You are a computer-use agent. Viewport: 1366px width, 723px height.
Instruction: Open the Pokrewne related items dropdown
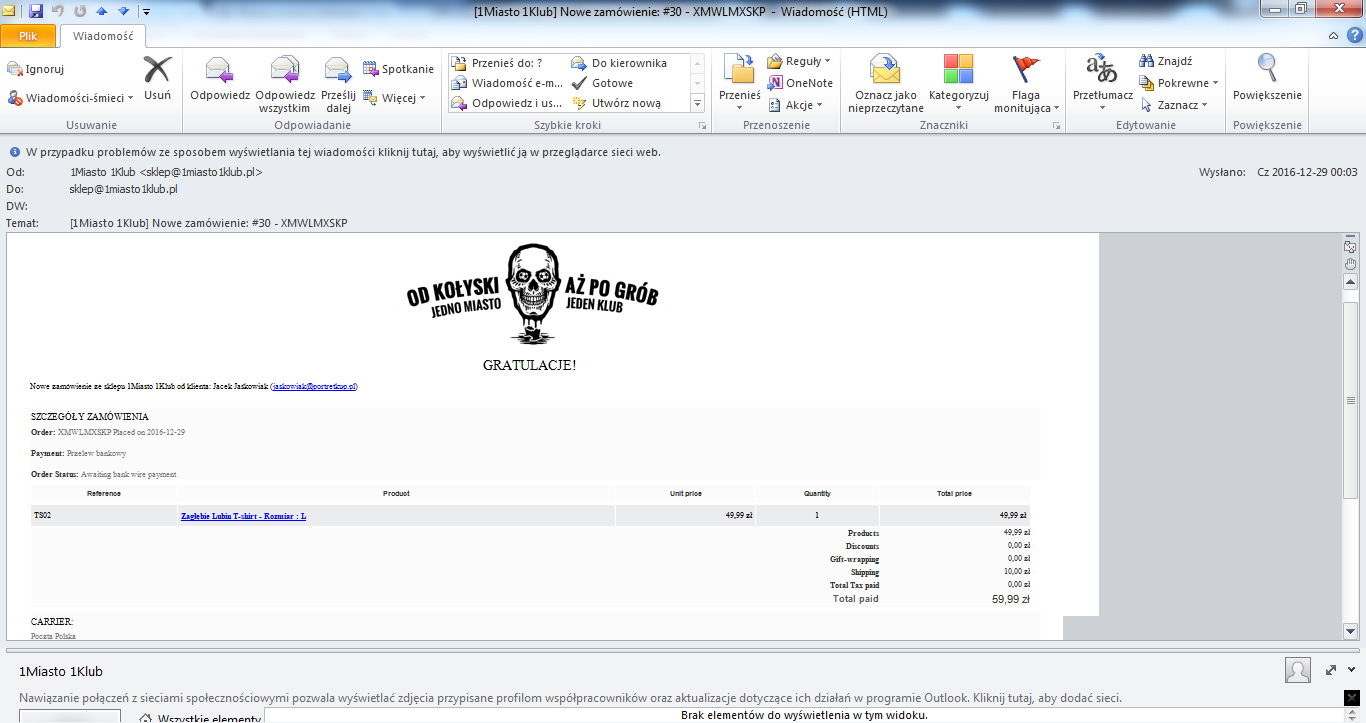click(1179, 83)
